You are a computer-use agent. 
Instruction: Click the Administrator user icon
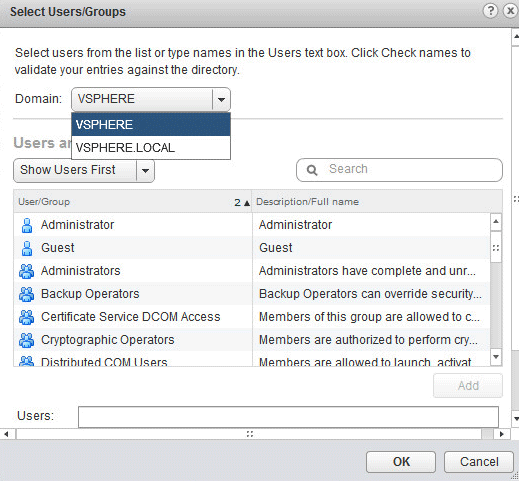pyautogui.click(x=27, y=225)
